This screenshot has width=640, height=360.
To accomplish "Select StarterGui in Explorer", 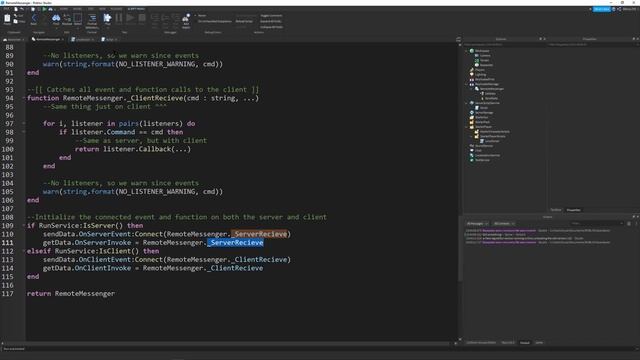I will pyautogui.click(x=481, y=117).
